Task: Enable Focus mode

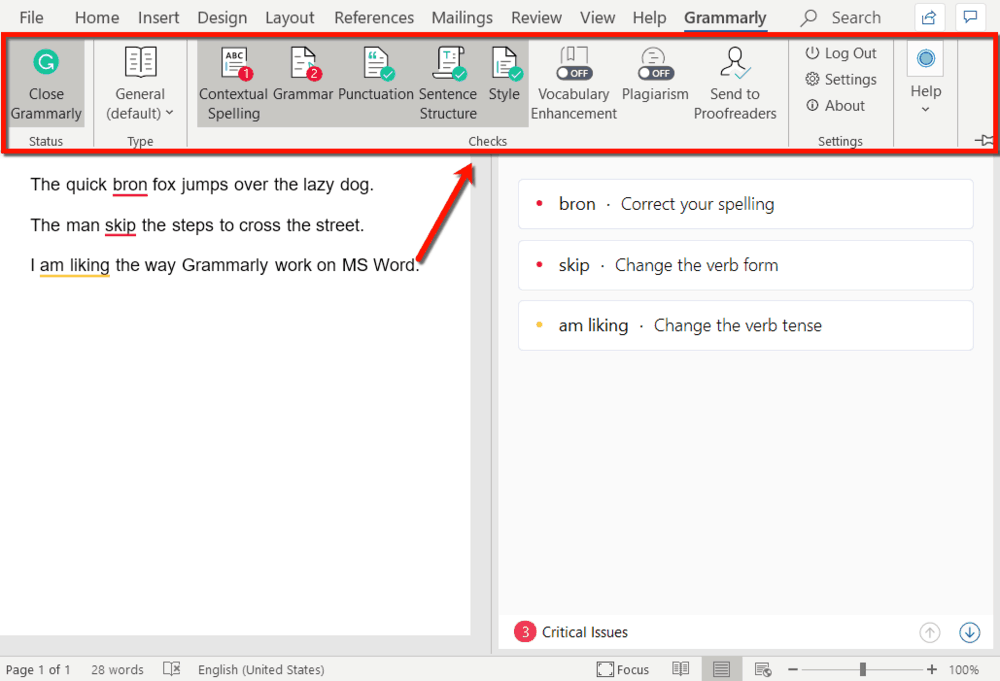Action: click(622, 670)
